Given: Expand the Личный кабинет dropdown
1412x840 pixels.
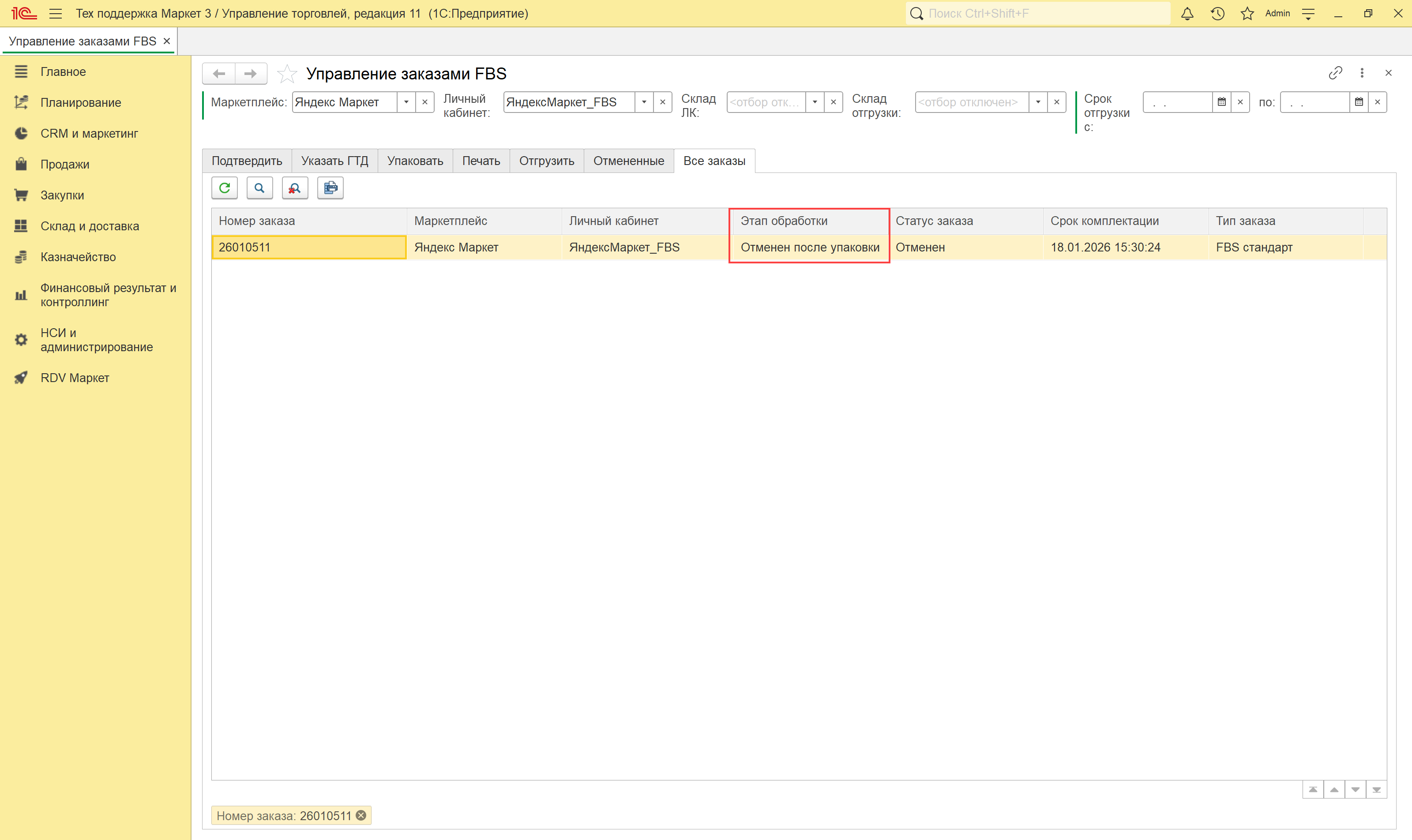Looking at the screenshot, I should 644,102.
